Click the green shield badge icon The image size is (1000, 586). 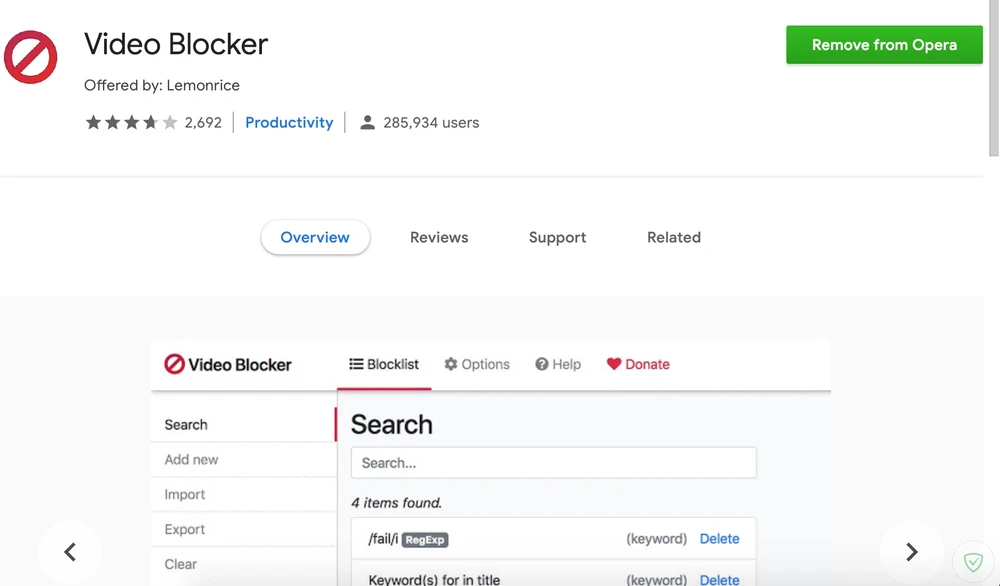(972, 562)
